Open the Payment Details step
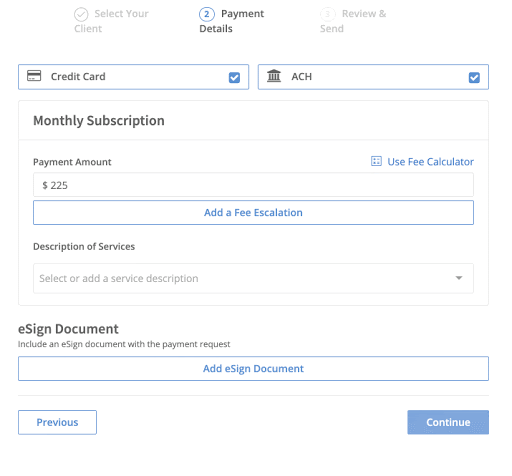Screen dimensions: 512x476 232,21
